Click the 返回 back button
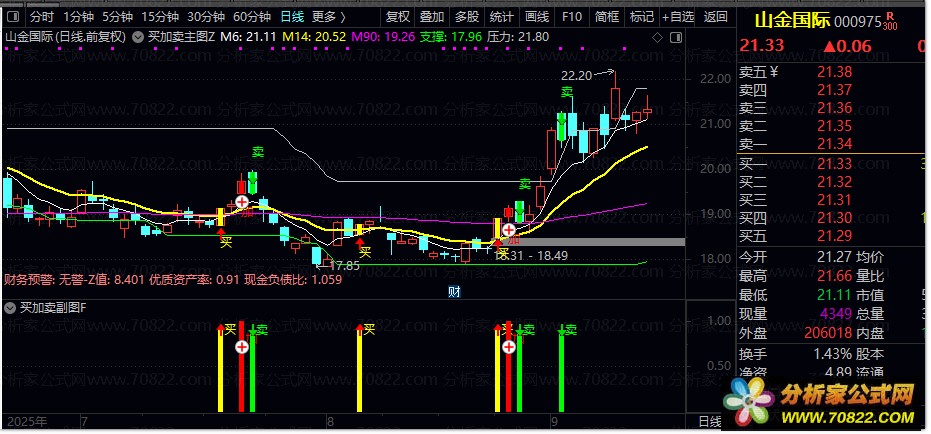Image resolution: width=931 pixels, height=434 pixels. pyautogui.click(x=715, y=17)
